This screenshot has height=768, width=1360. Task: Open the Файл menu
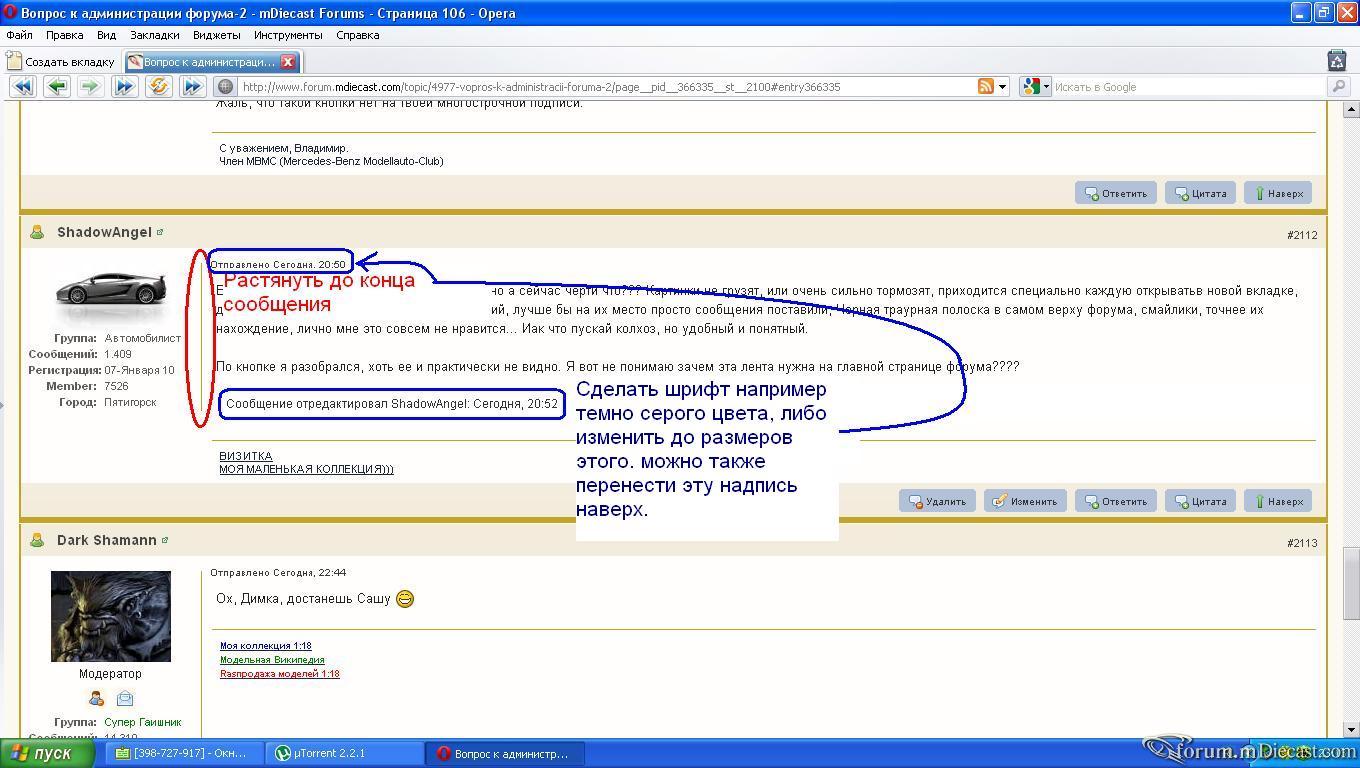19,35
